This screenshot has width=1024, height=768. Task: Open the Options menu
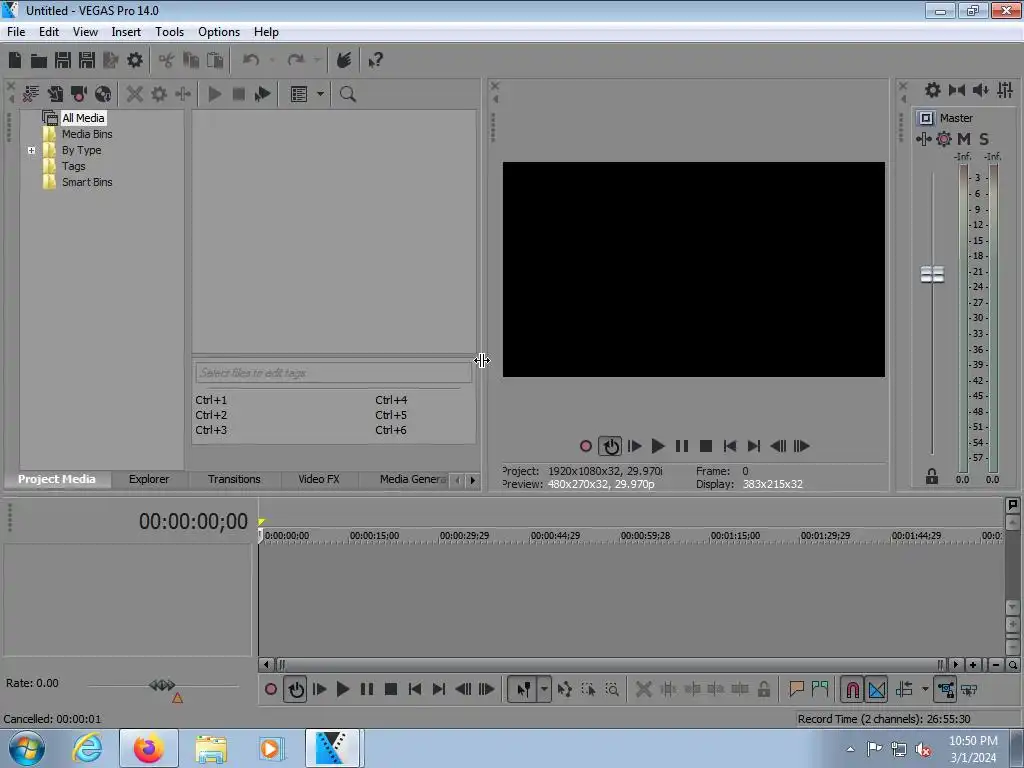(x=219, y=32)
